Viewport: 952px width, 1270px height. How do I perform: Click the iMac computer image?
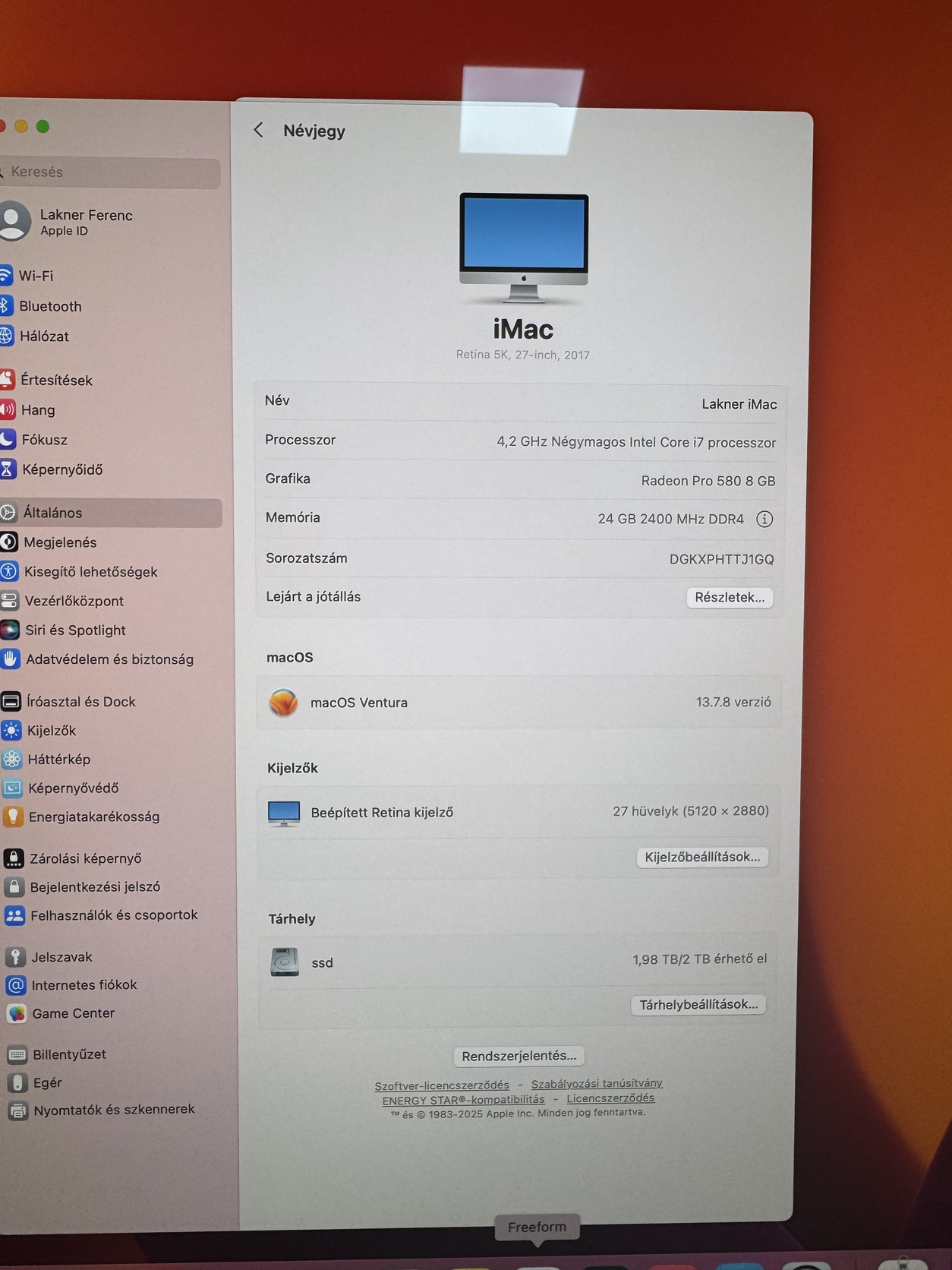(x=524, y=248)
